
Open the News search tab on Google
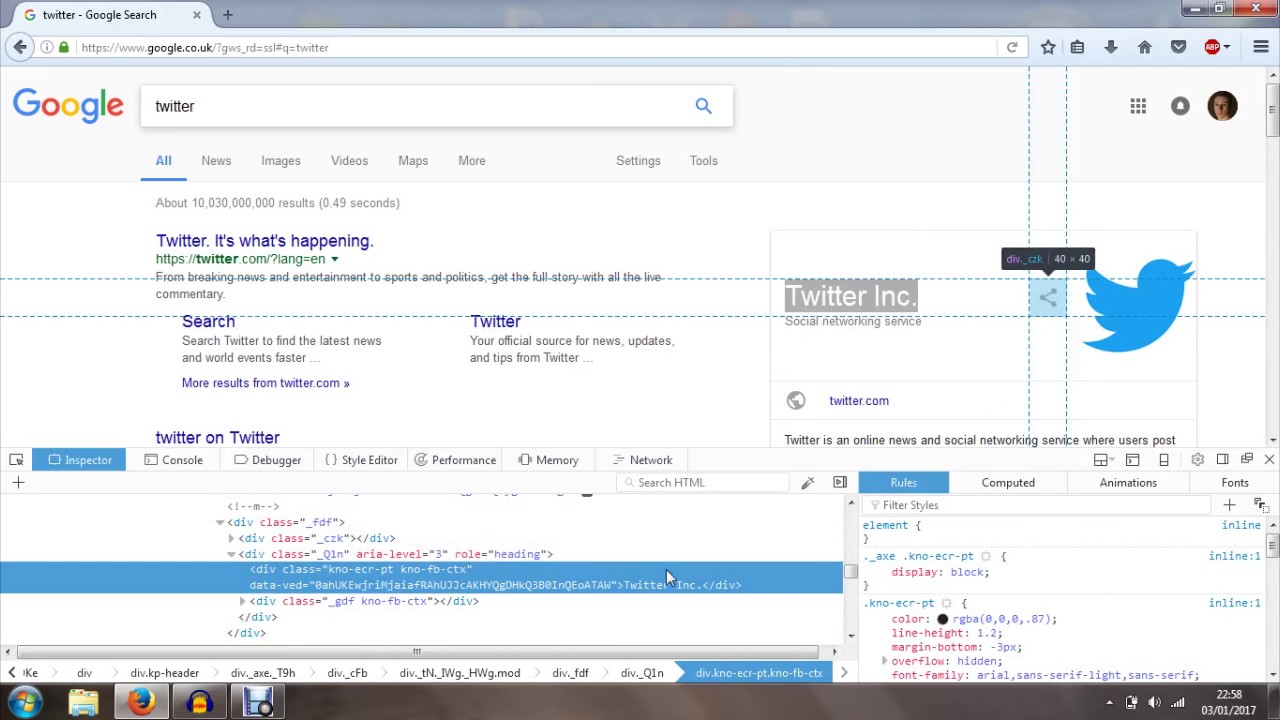point(216,161)
